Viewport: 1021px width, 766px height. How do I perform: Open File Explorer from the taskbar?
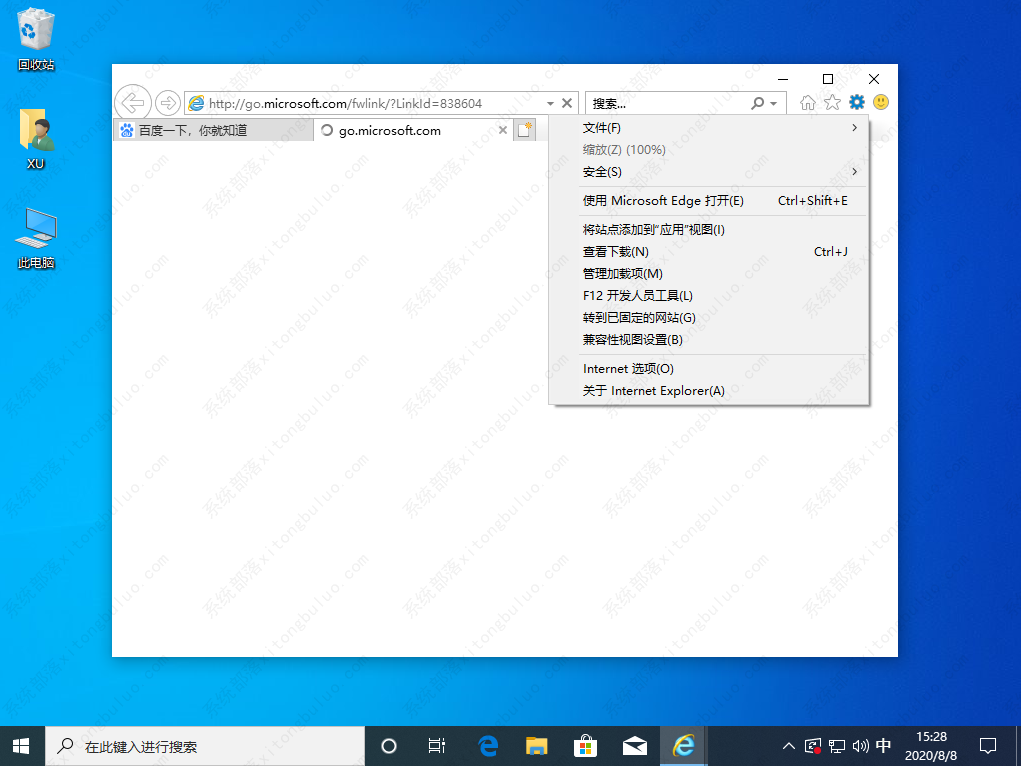[536, 746]
